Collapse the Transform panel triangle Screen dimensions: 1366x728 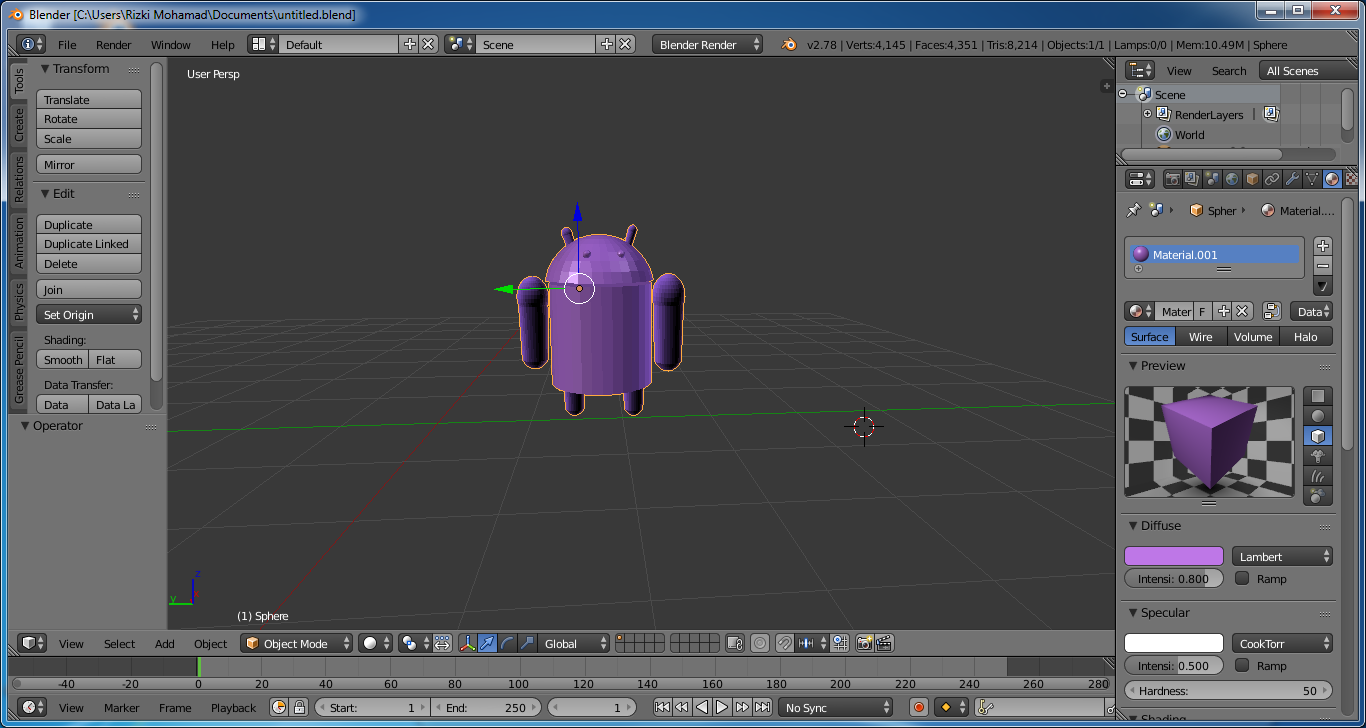click(45, 69)
